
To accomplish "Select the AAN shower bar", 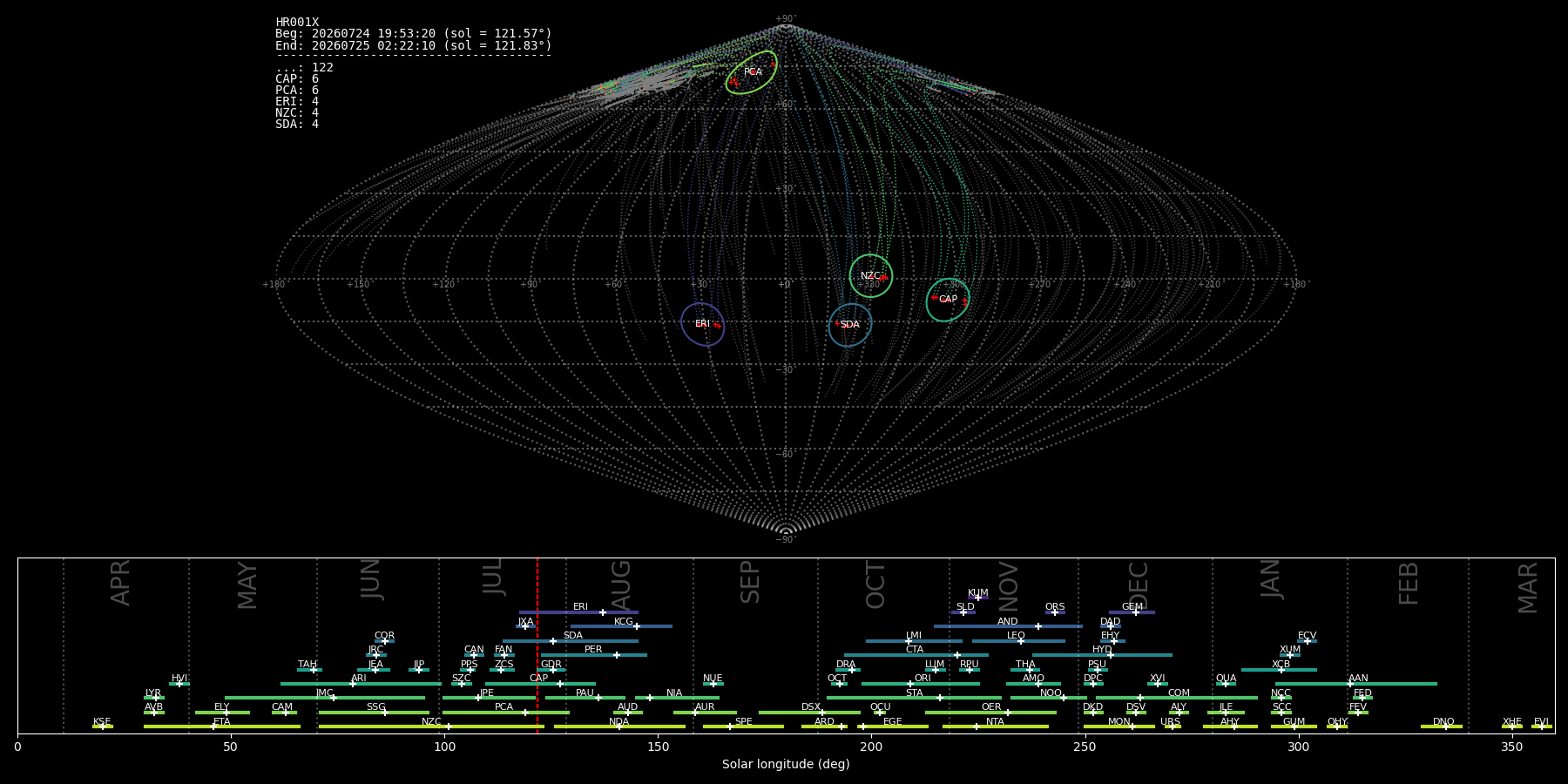I will click(x=1356, y=684).
